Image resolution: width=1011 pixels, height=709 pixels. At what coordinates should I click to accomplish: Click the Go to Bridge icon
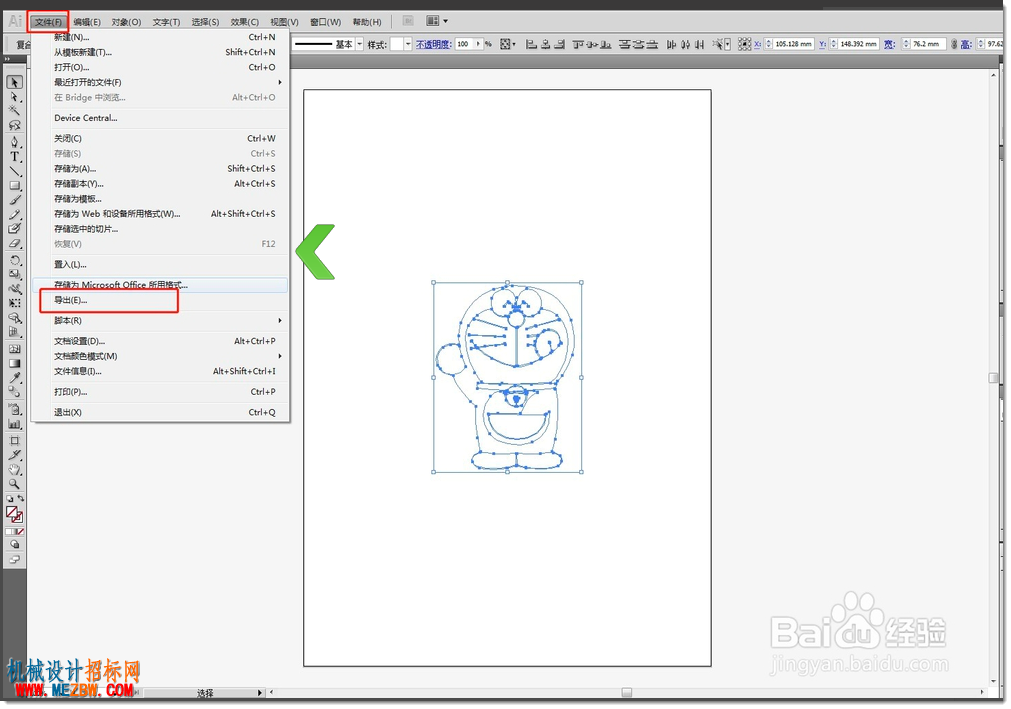(408, 21)
